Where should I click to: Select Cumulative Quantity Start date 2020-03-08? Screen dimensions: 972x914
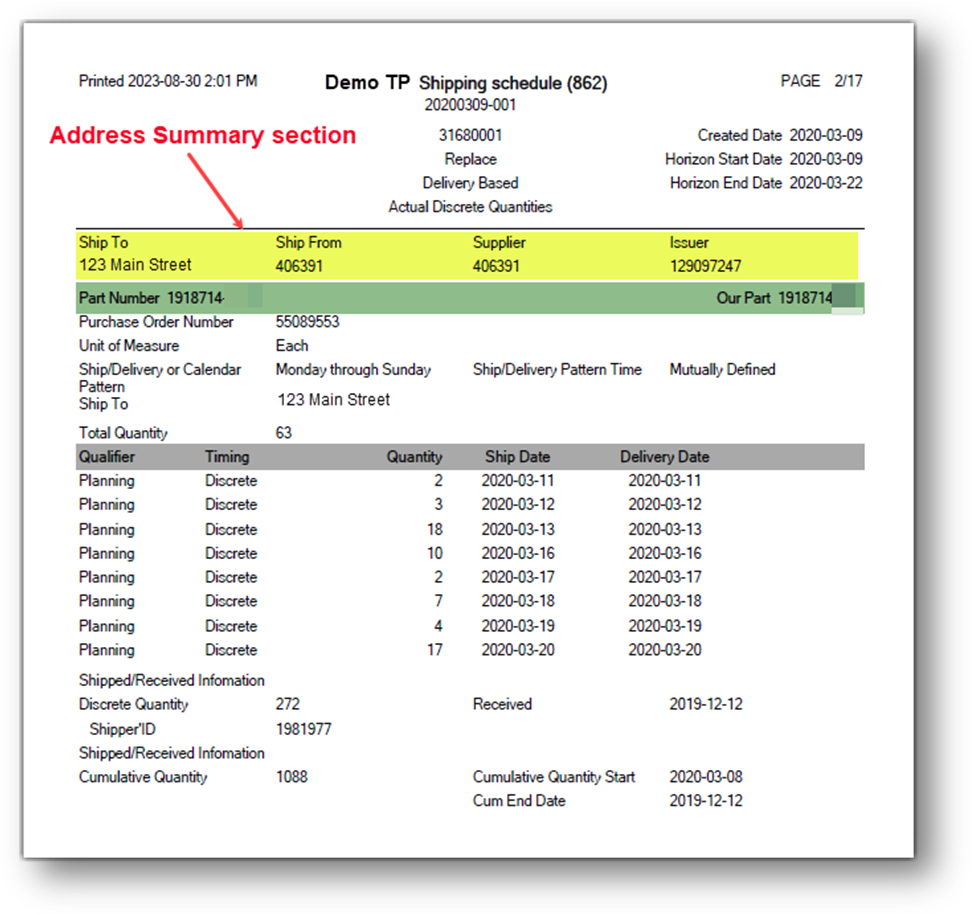[706, 777]
